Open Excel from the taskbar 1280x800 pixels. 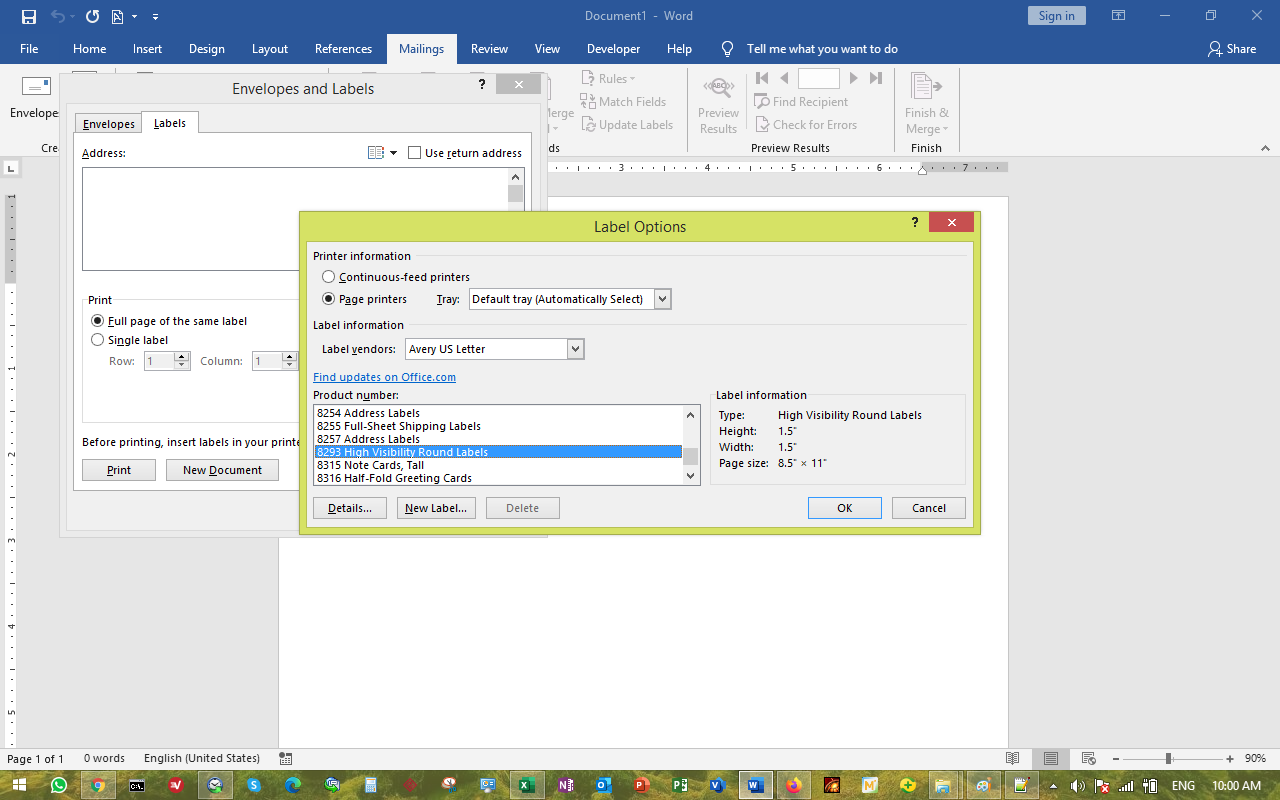pyautogui.click(x=526, y=786)
